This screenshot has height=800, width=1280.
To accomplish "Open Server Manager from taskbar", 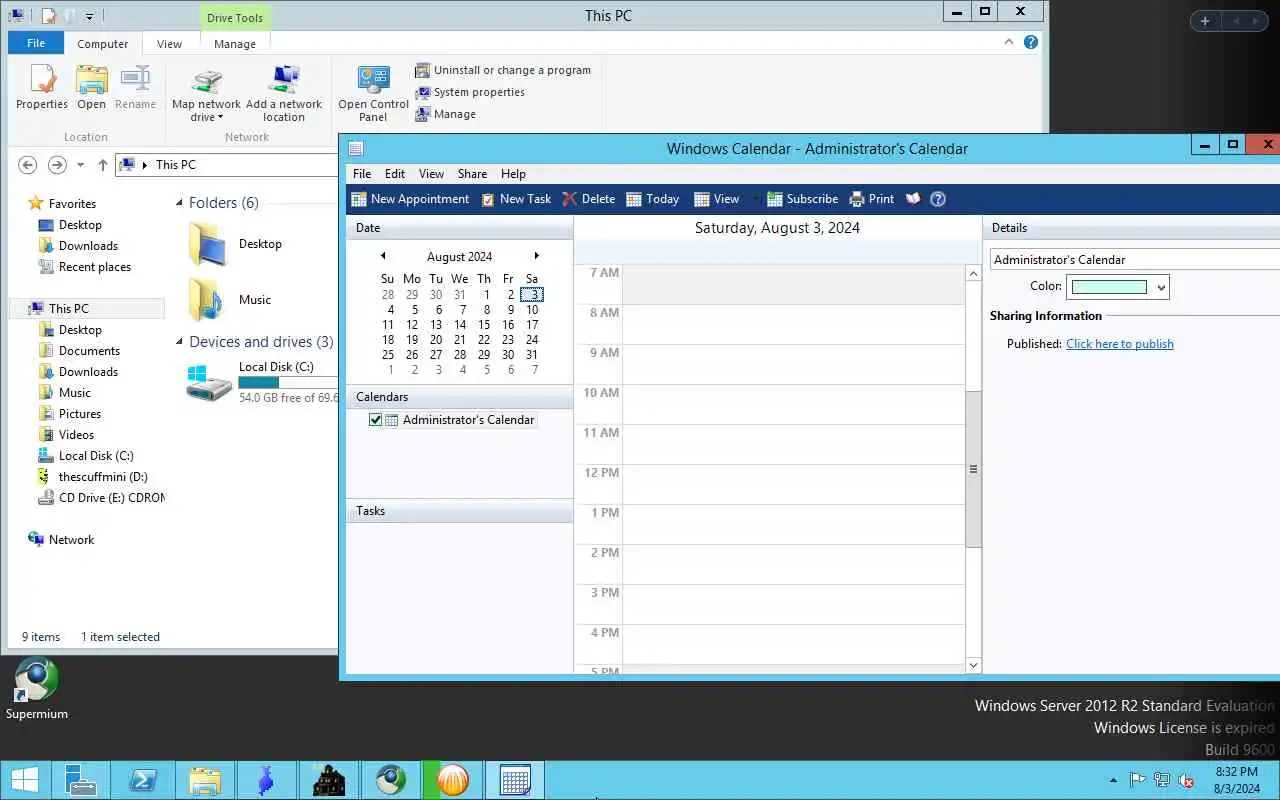I will (x=81, y=780).
